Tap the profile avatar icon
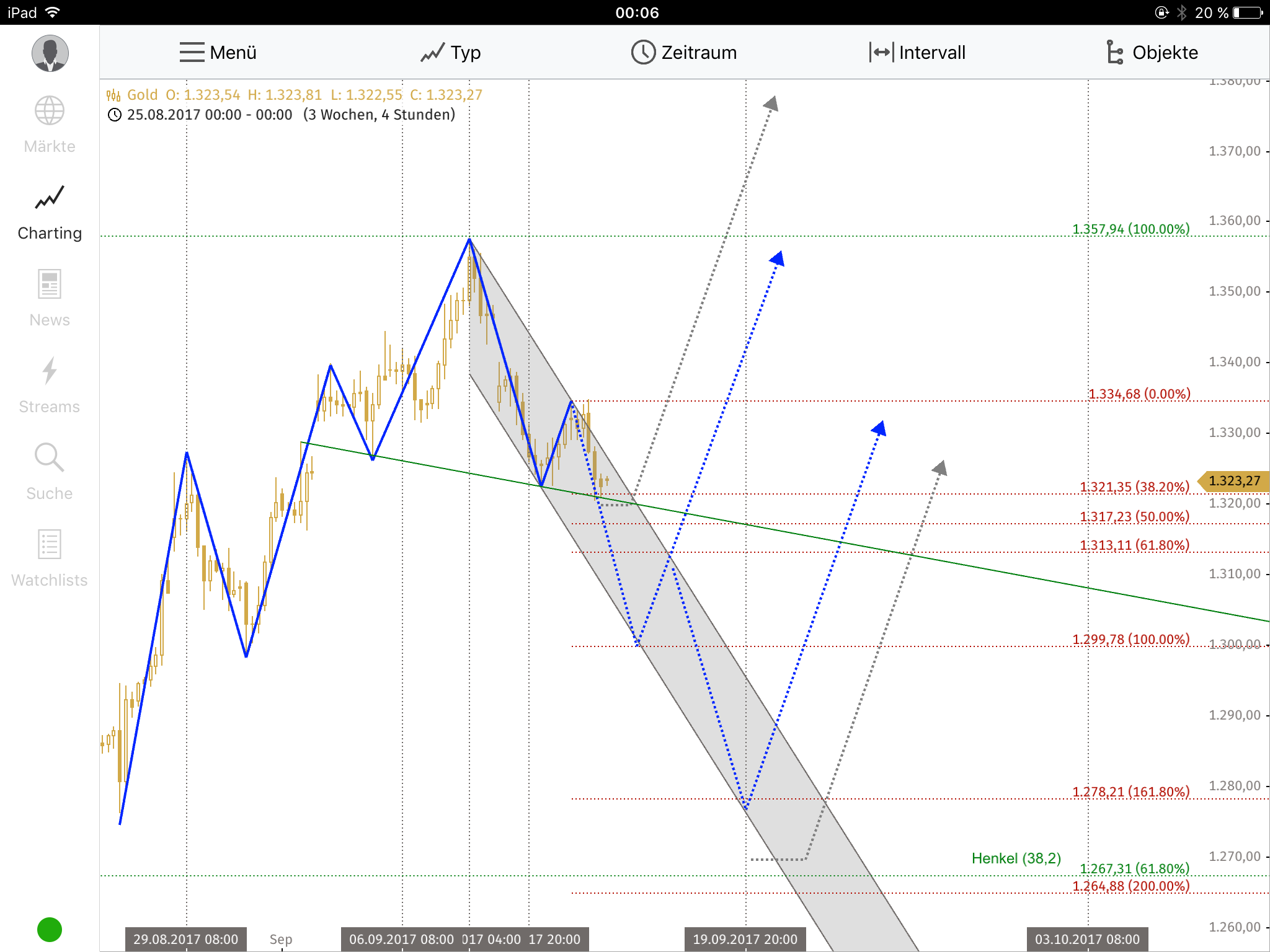Image resolution: width=1270 pixels, height=952 pixels. [50, 54]
